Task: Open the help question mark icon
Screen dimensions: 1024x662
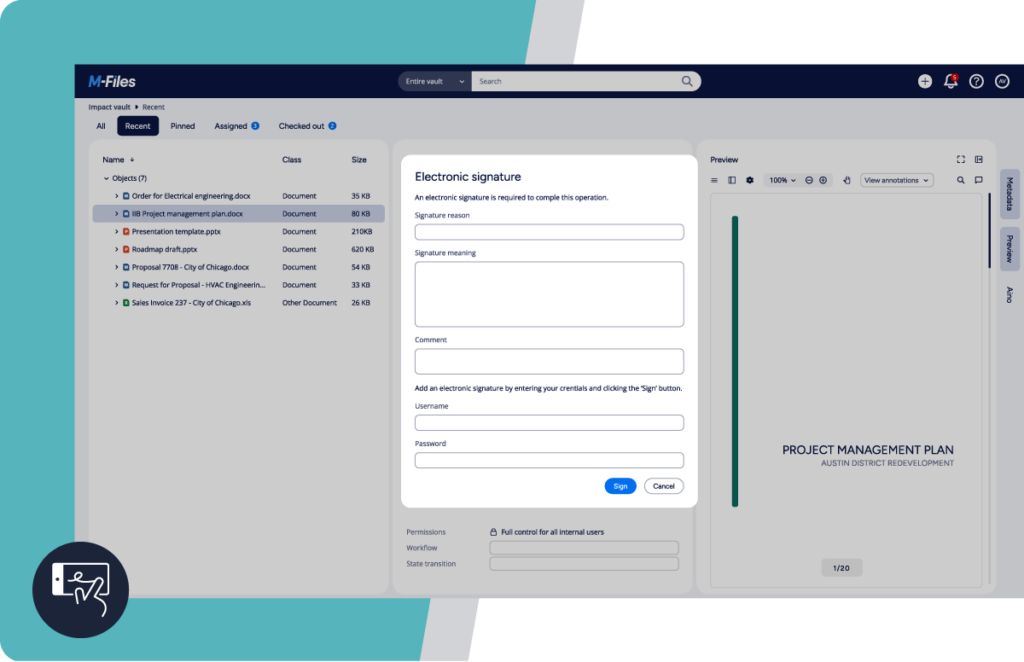Action: point(976,81)
